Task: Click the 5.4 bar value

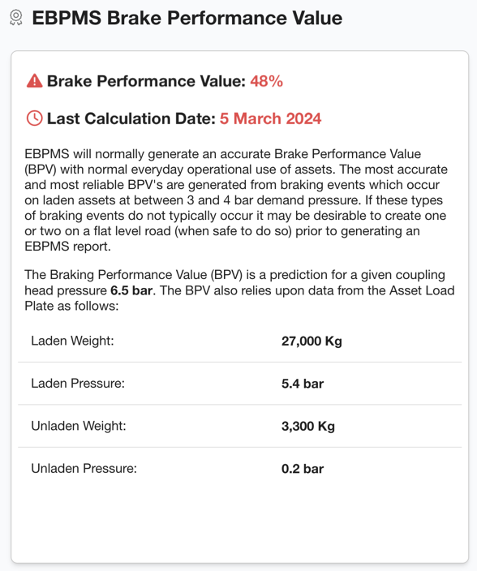Action: pyautogui.click(x=303, y=383)
